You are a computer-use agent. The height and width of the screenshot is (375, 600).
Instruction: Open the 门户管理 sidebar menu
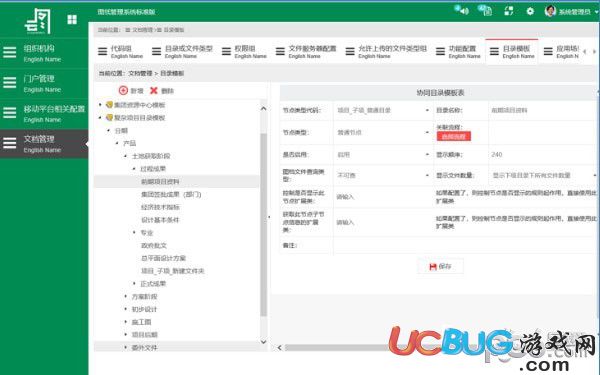tap(44, 83)
